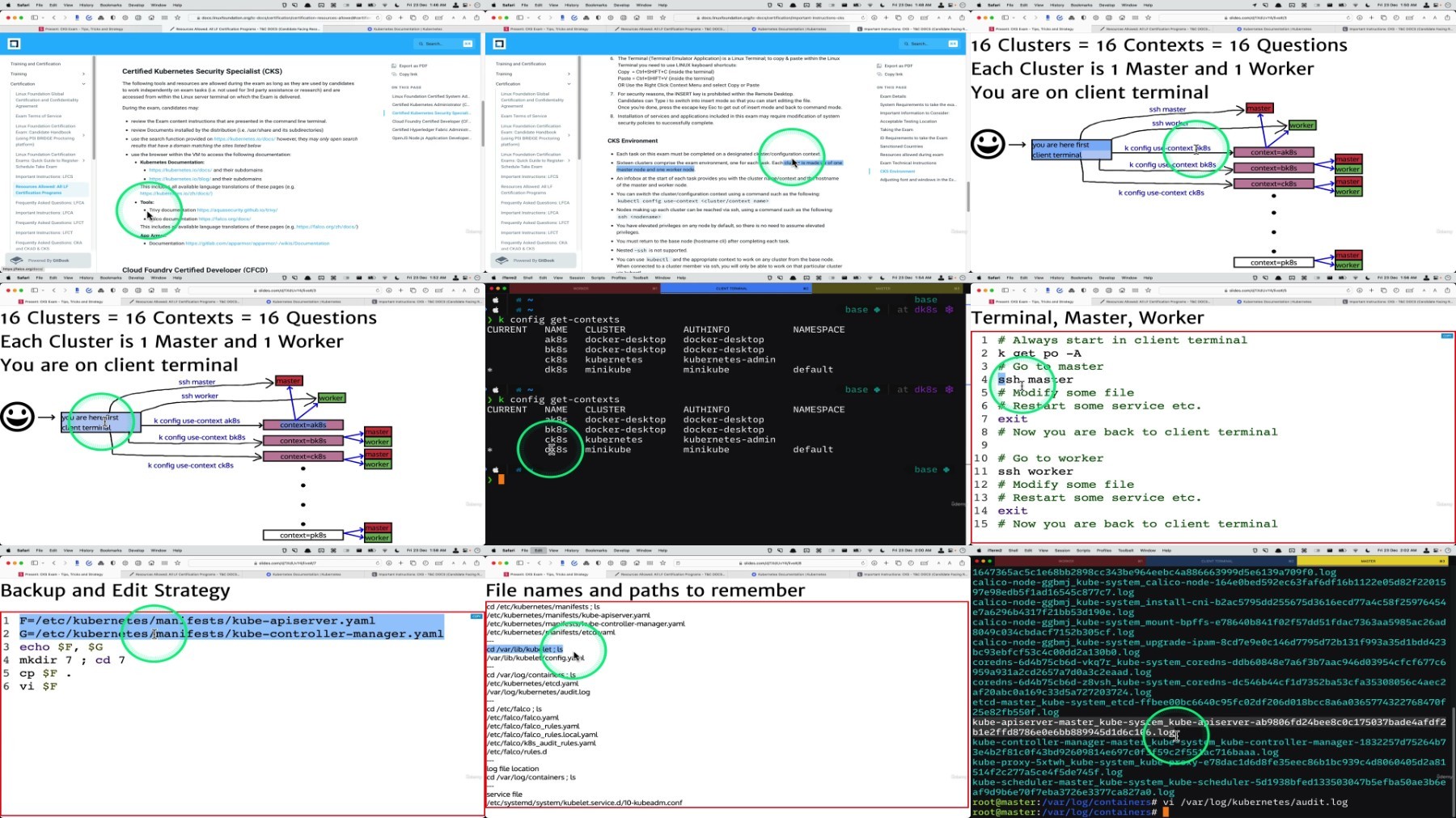The image size is (1456, 818).
Task: Toggle Safari sidebar in 'File names and paths' window
Action: [x=519, y=563]
